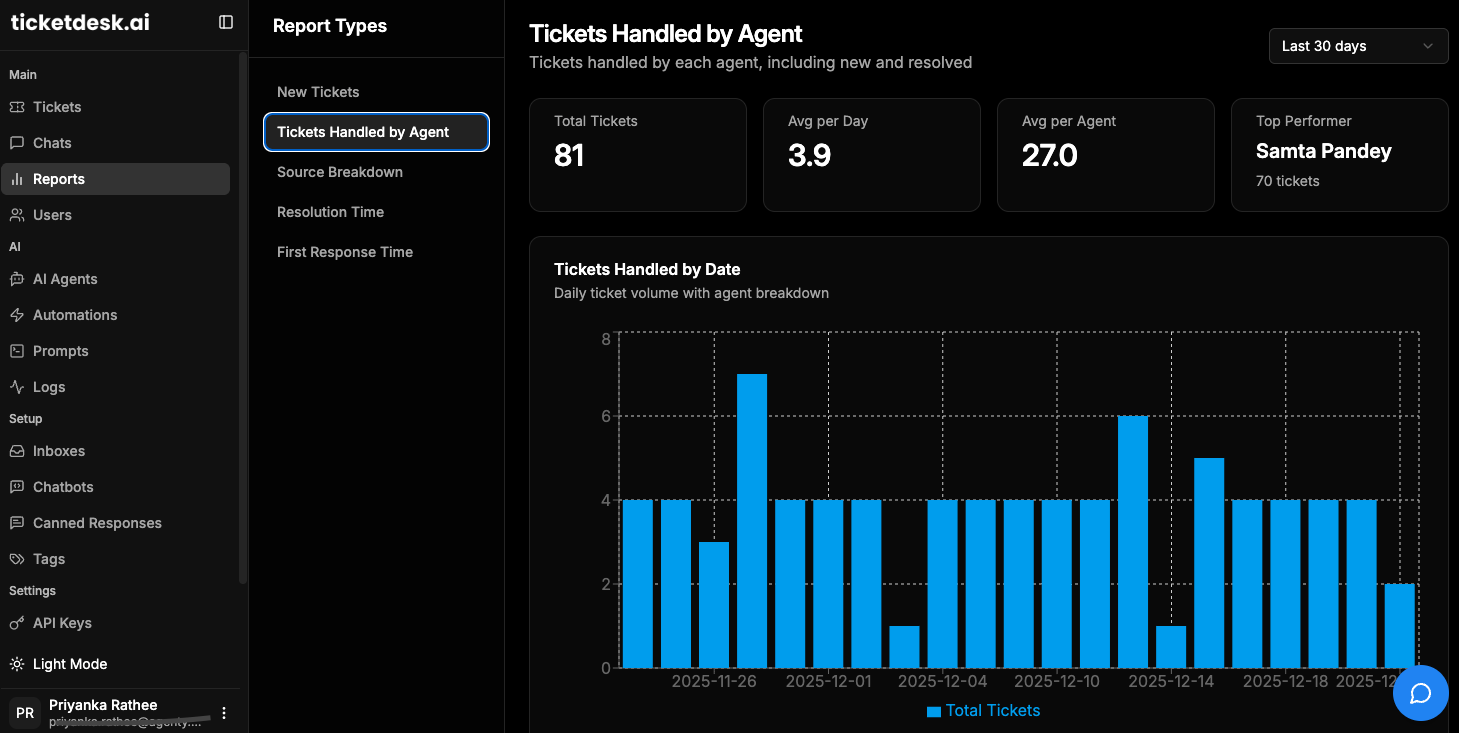
Task: Click the tallest bar in chart
Action: [752, 520]
